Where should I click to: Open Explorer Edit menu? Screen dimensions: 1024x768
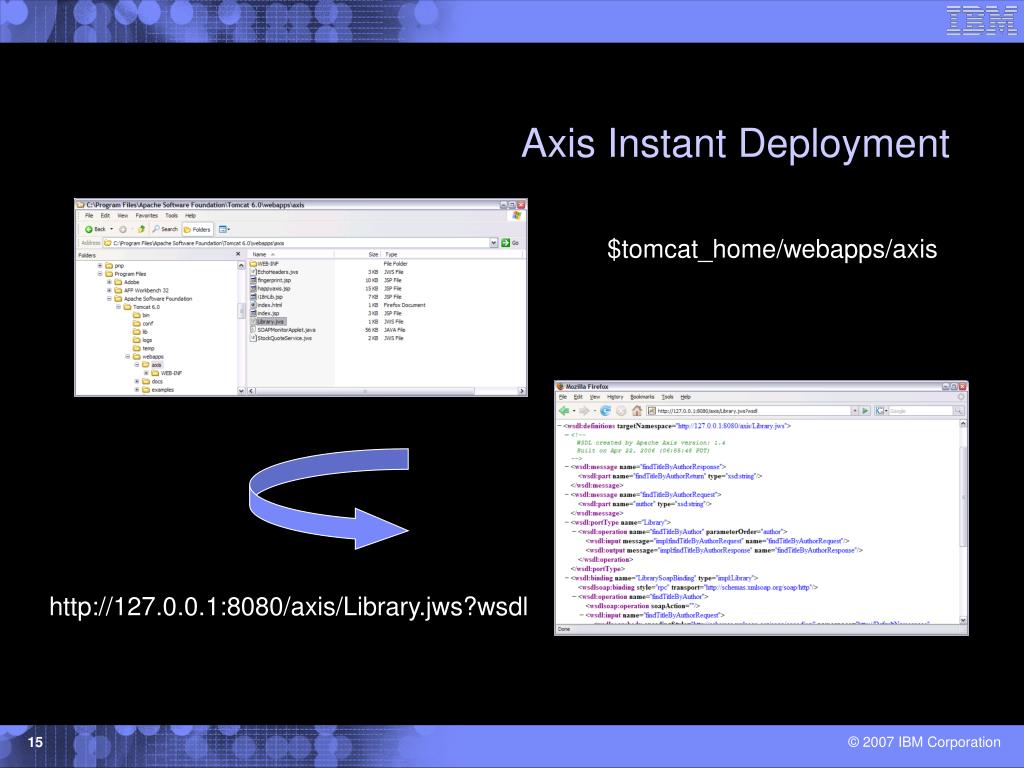[105, 216]
